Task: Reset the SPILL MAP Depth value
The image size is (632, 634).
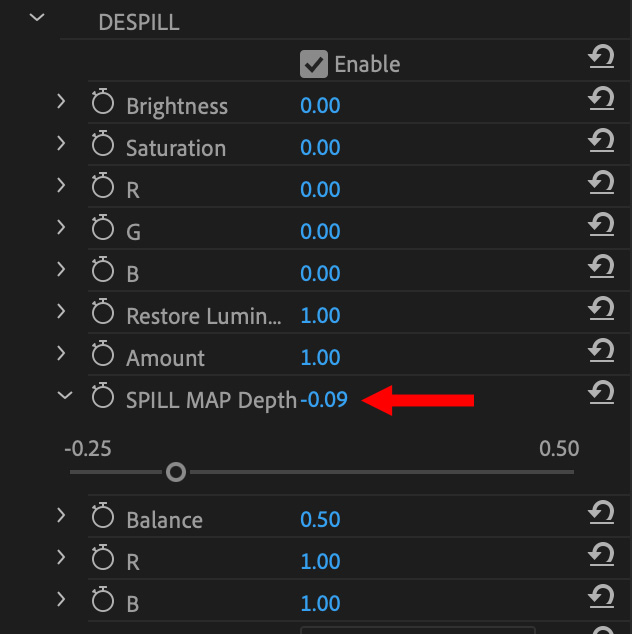Action: (601, 394)
